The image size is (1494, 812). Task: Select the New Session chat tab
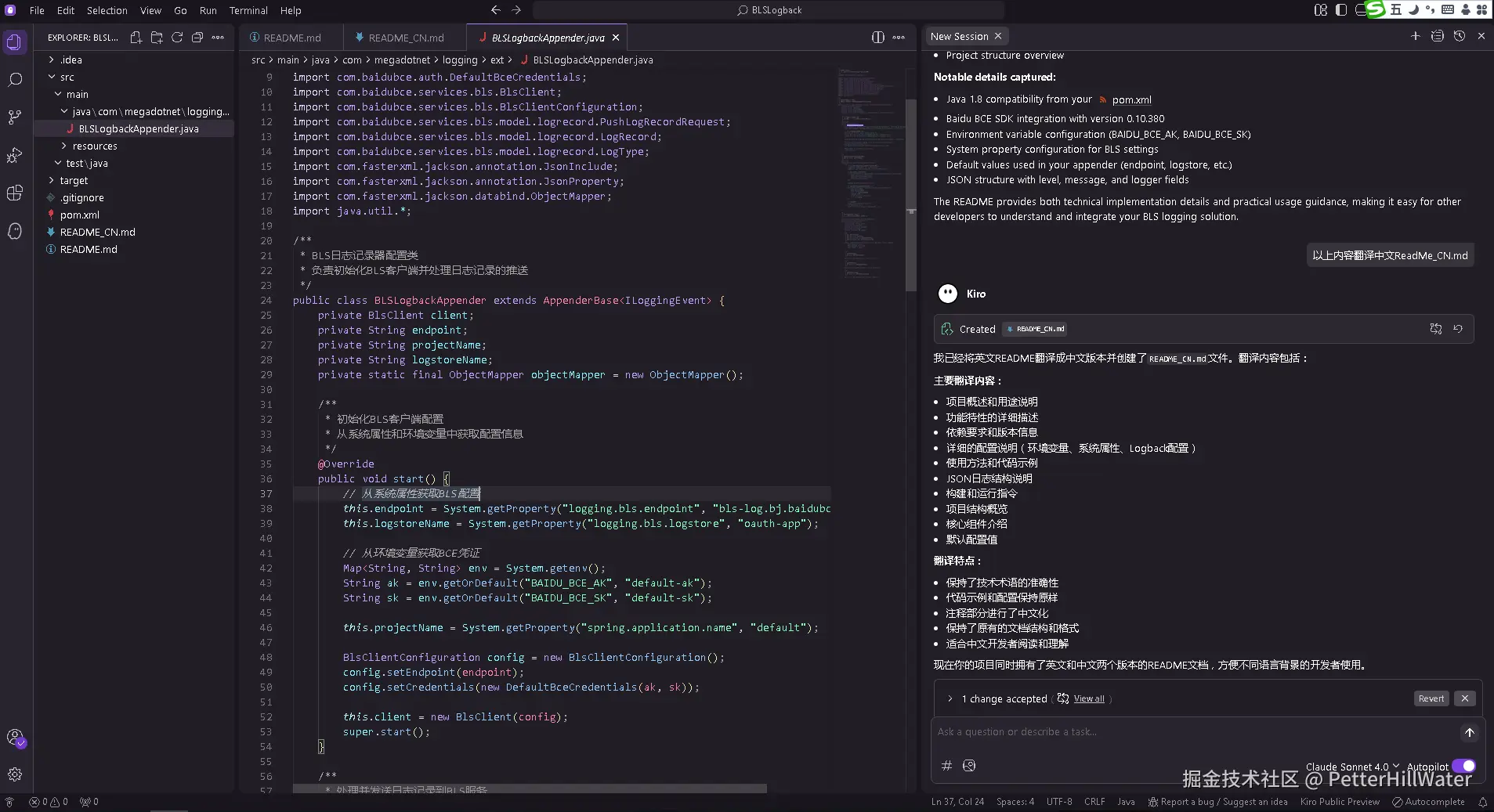coord(959,36)
